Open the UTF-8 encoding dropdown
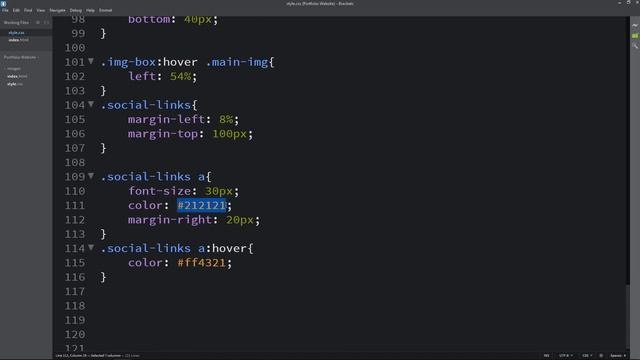Viewport: 640px width, 360px height. coord(565,356)
